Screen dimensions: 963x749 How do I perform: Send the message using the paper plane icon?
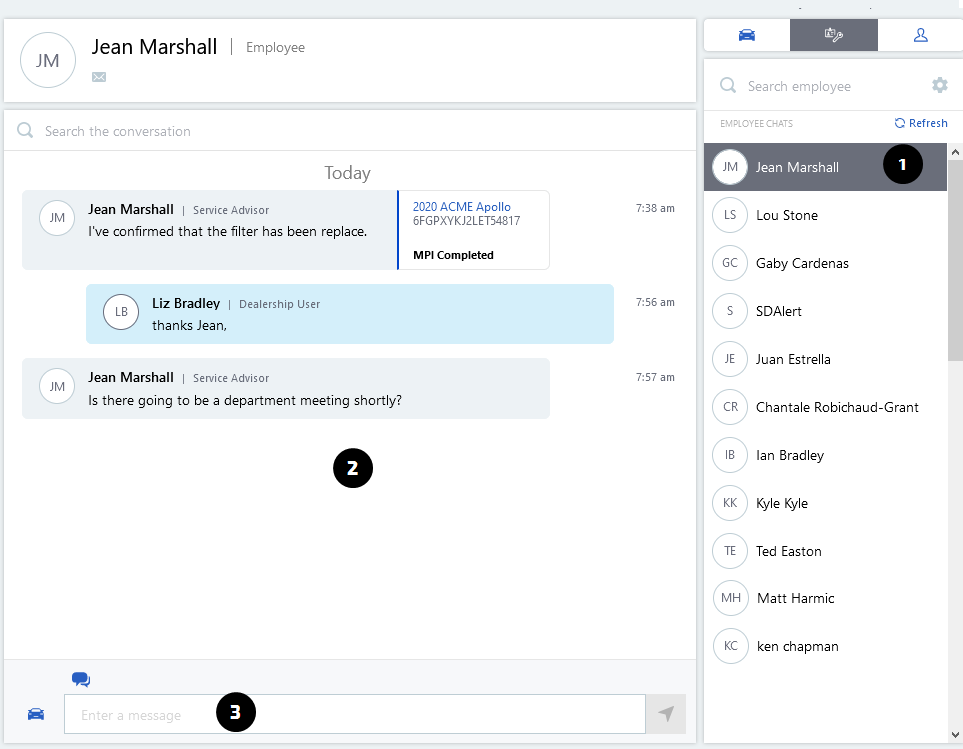665,713
